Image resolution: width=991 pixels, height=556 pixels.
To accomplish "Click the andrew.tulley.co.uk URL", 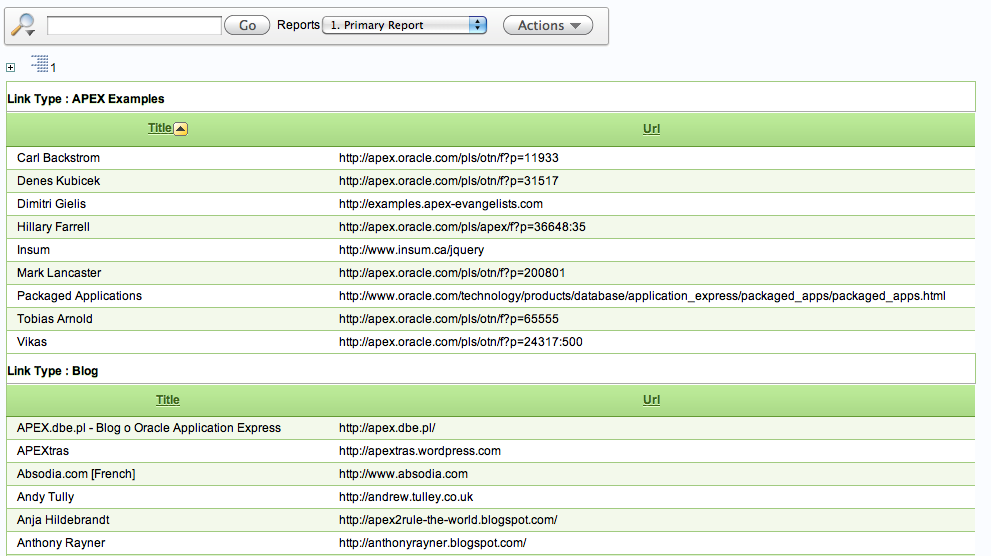I will 406,497.
